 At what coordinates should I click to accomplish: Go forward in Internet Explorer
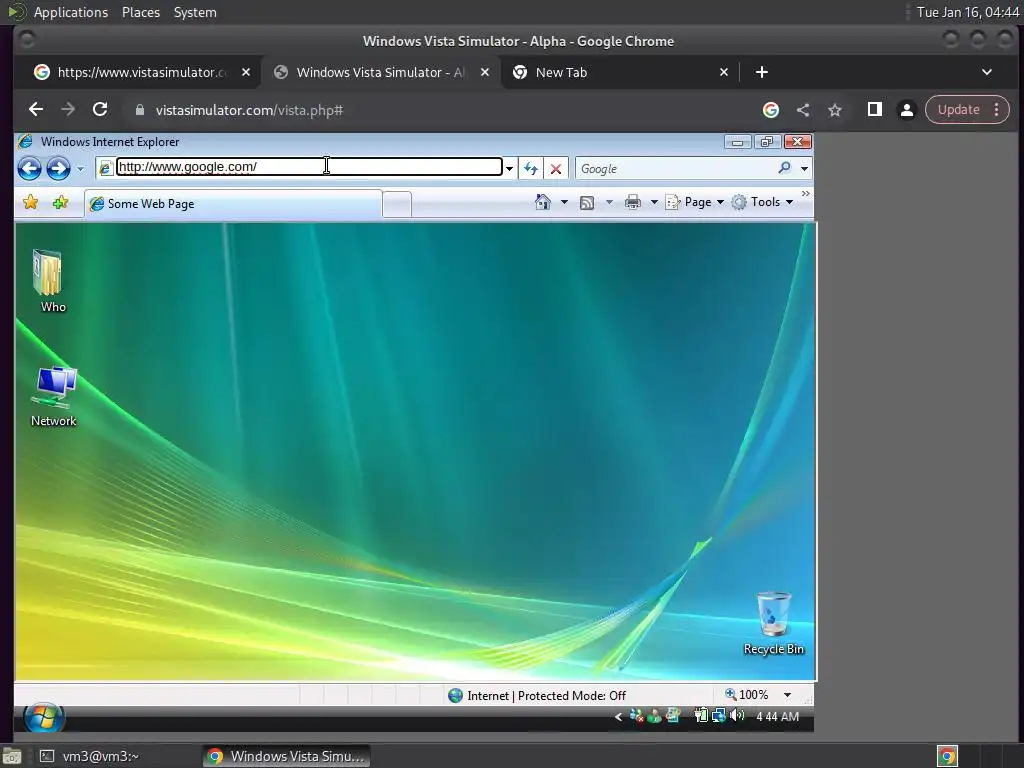click(58, 168)
